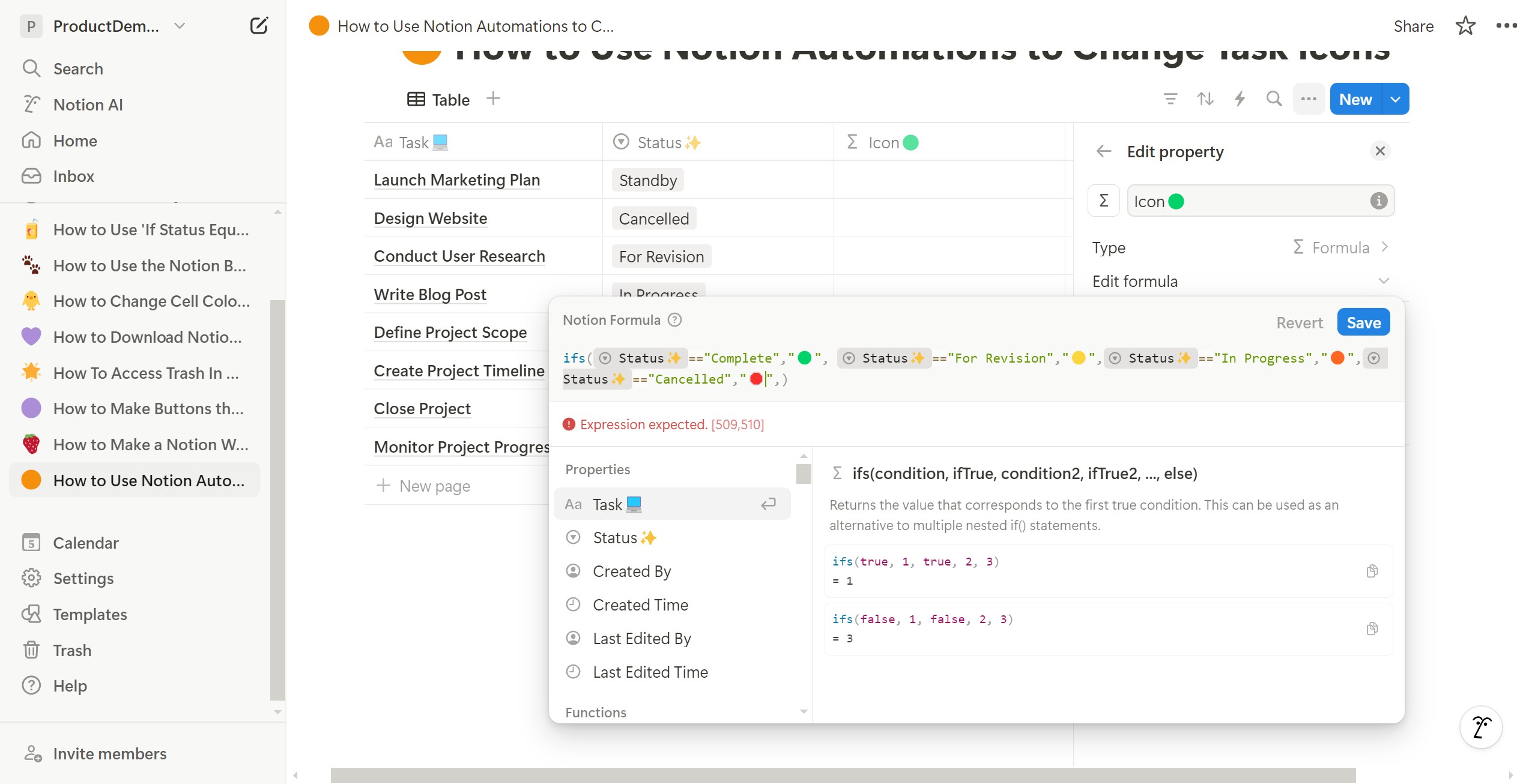The image size is (1538, 784).
Task: Click the Status column header
Action: 718,142
